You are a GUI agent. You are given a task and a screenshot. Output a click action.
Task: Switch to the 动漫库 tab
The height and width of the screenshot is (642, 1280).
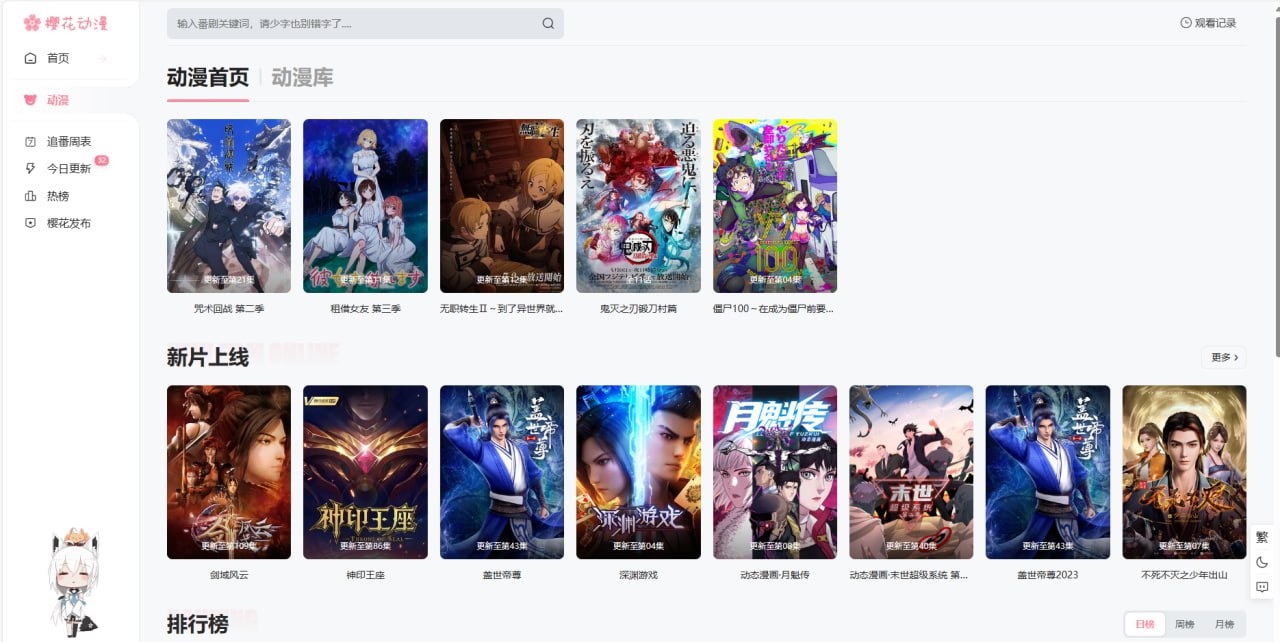point(302,78)
